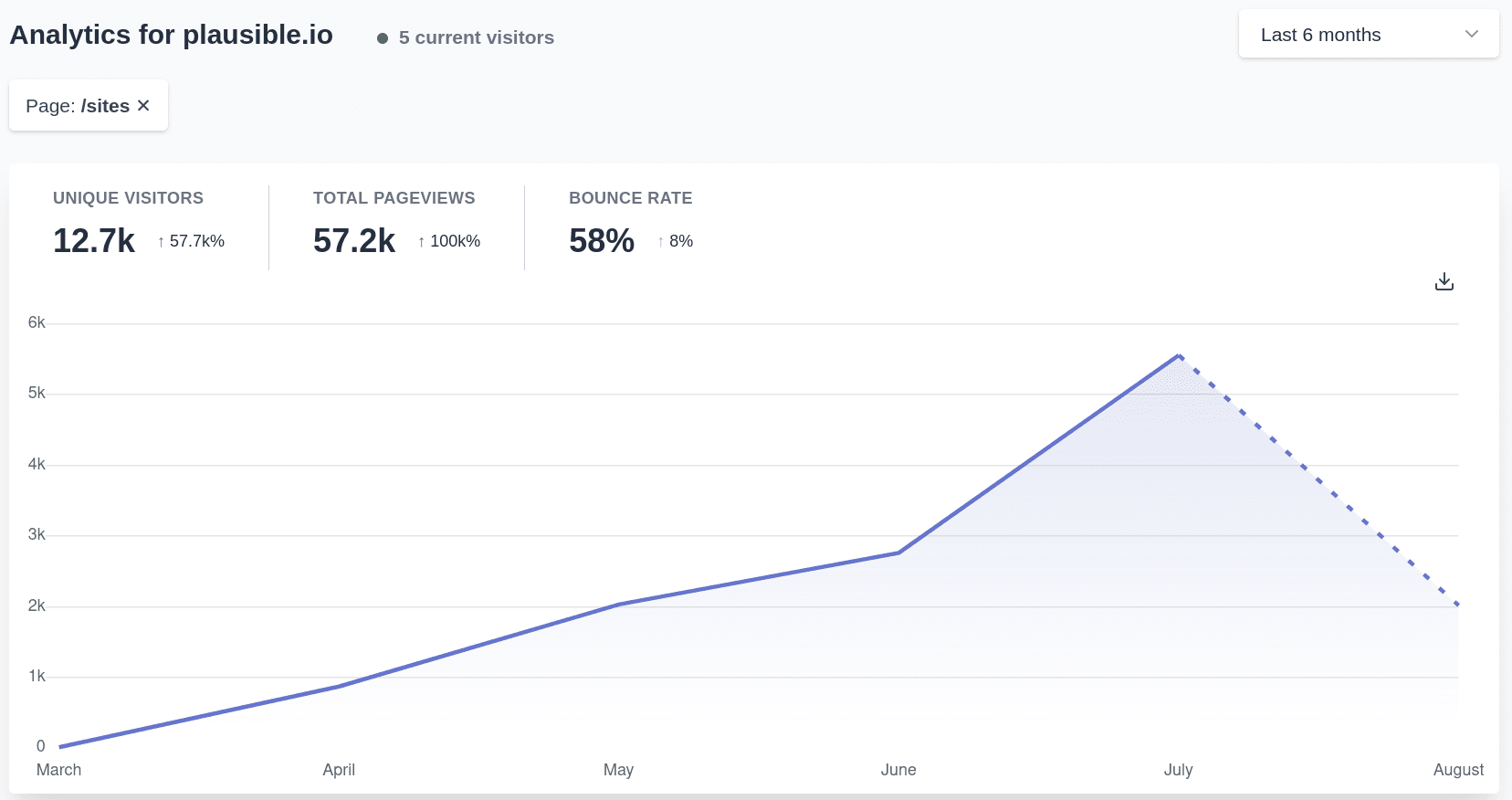Viewport: 1512px width, 800px height.
Task: Click the July peak data point
Action: (x=1179, y=355)
